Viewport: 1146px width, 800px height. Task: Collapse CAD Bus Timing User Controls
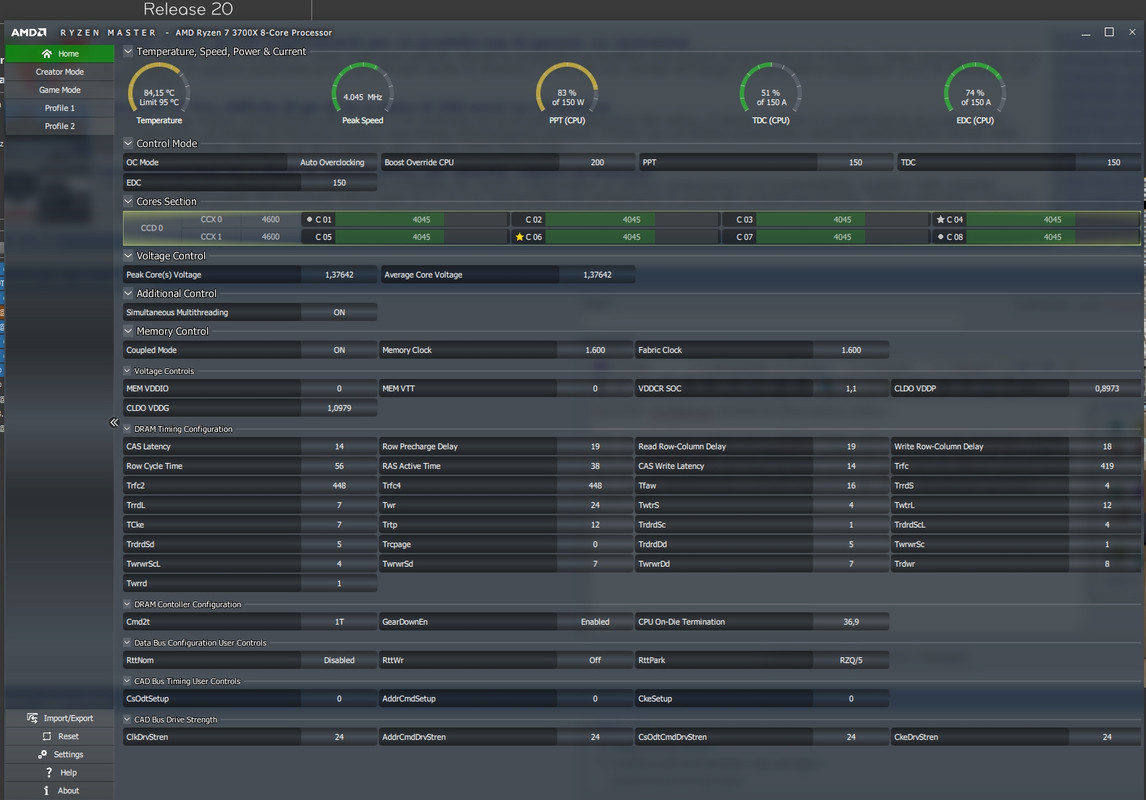coord(127,681)
